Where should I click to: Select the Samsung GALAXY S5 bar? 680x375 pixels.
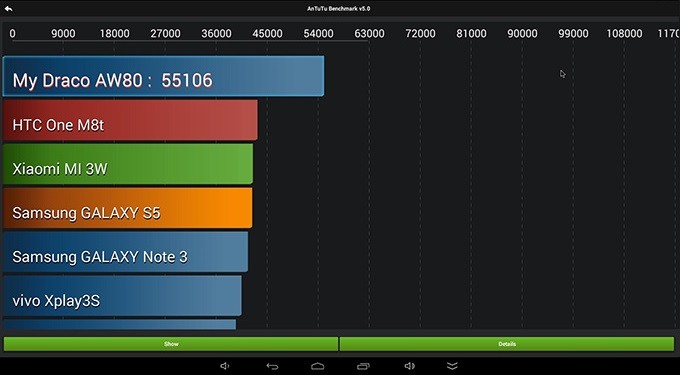(127, 208)
